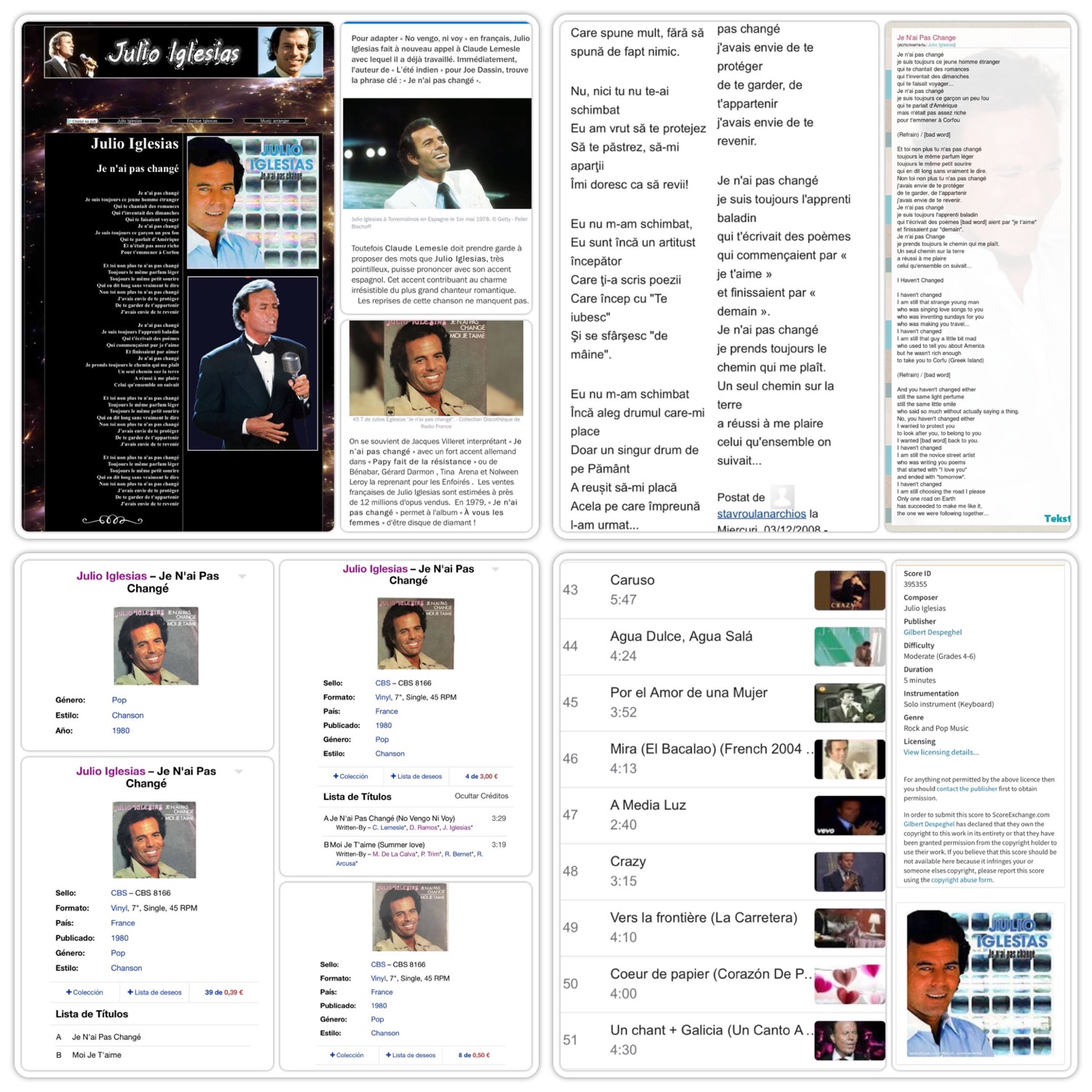Open the 4 de 3,00 € marketplace link
This screenshot has height=1092, width=1092.
(481, 776)
